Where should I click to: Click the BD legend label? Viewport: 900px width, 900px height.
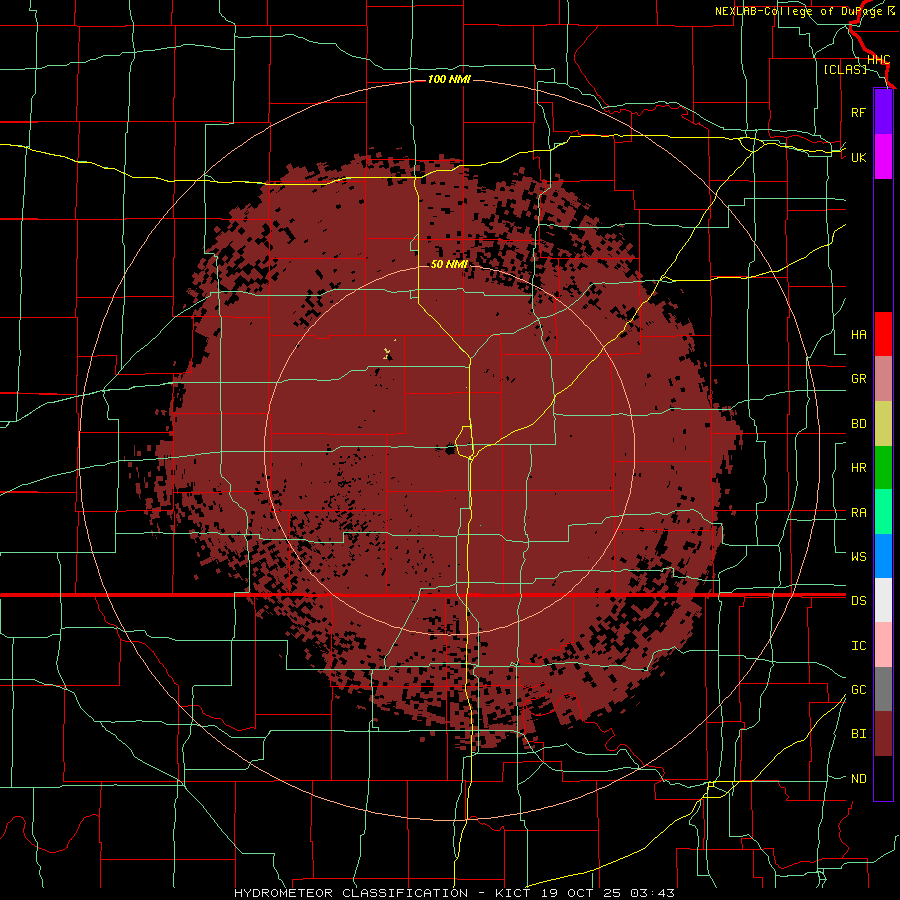point(858,424)
